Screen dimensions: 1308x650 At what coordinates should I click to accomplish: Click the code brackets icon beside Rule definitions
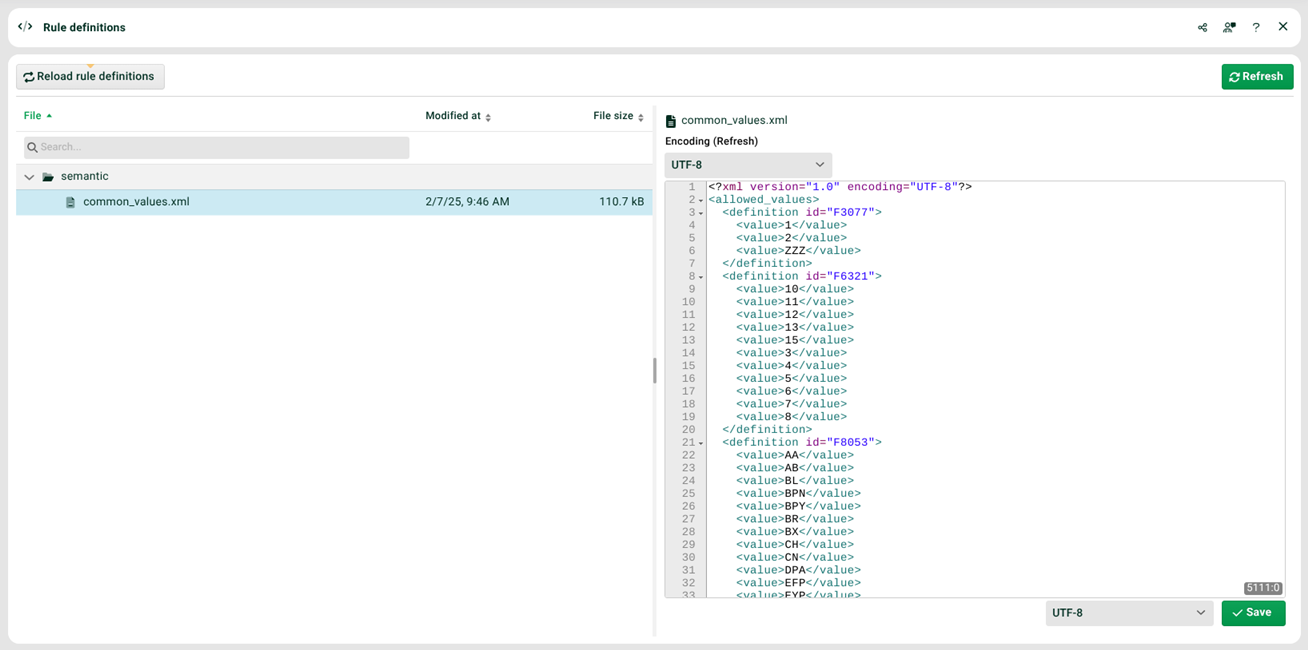tap(25, 27)
